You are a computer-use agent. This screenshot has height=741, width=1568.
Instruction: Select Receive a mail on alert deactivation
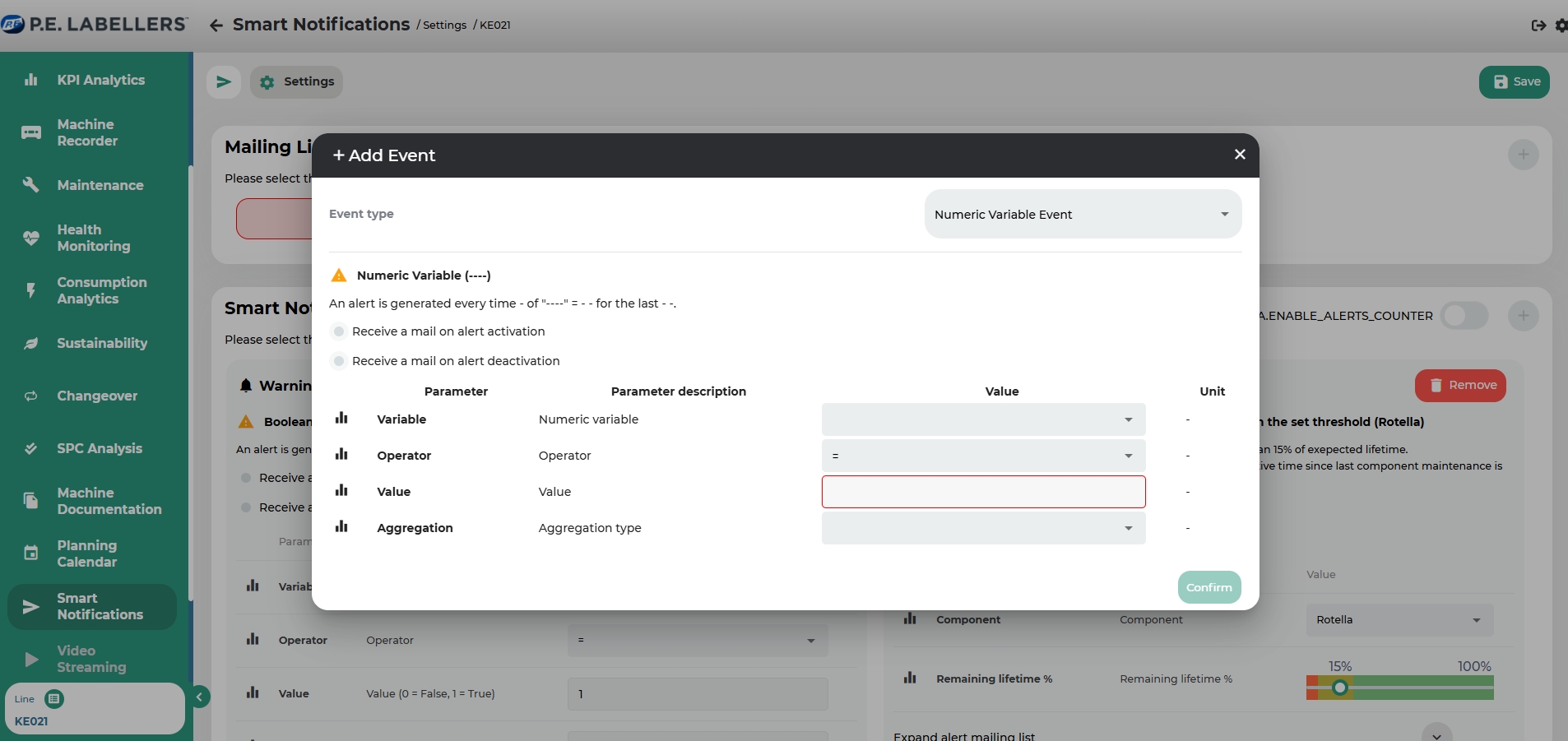(339, 361)
